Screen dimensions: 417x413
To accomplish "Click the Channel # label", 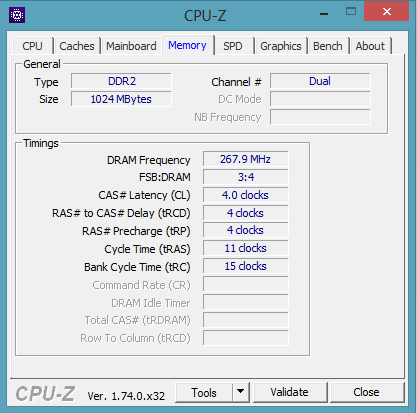I will (x=236, y=82).
